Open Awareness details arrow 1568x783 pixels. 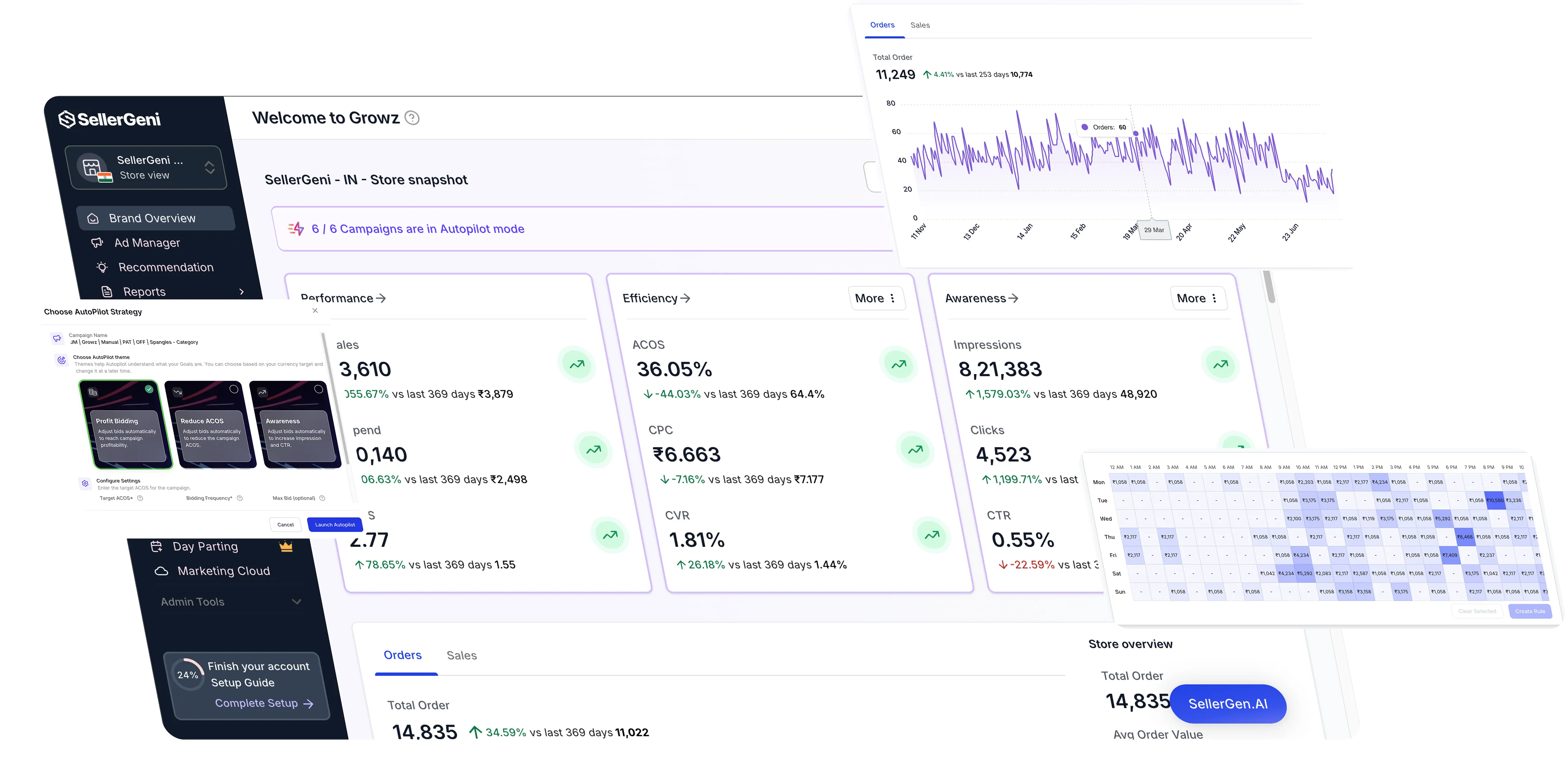point(1013,298)
